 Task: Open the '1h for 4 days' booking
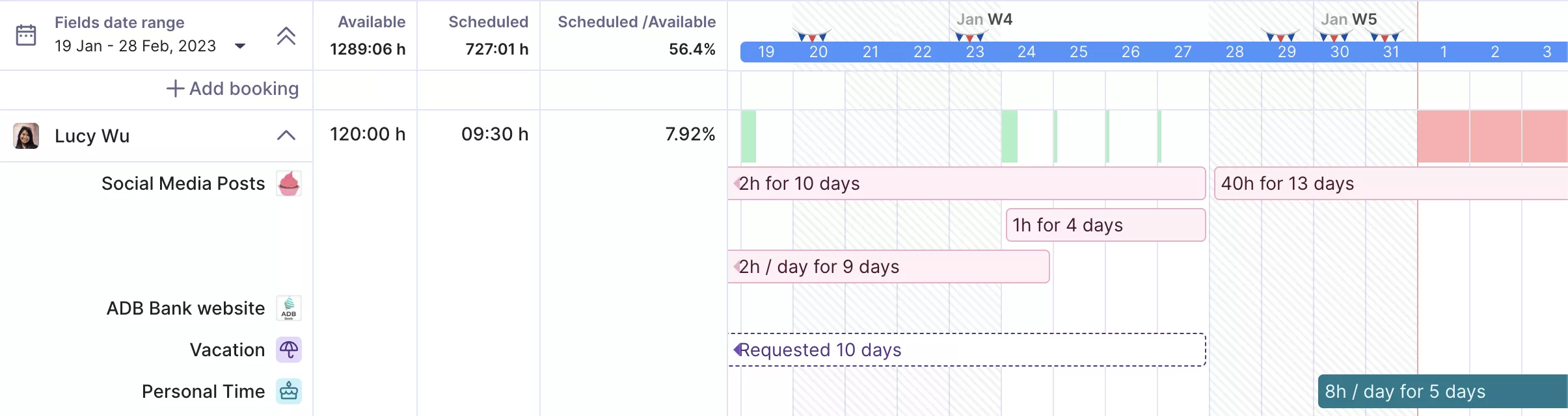[x=1106, y=225]
